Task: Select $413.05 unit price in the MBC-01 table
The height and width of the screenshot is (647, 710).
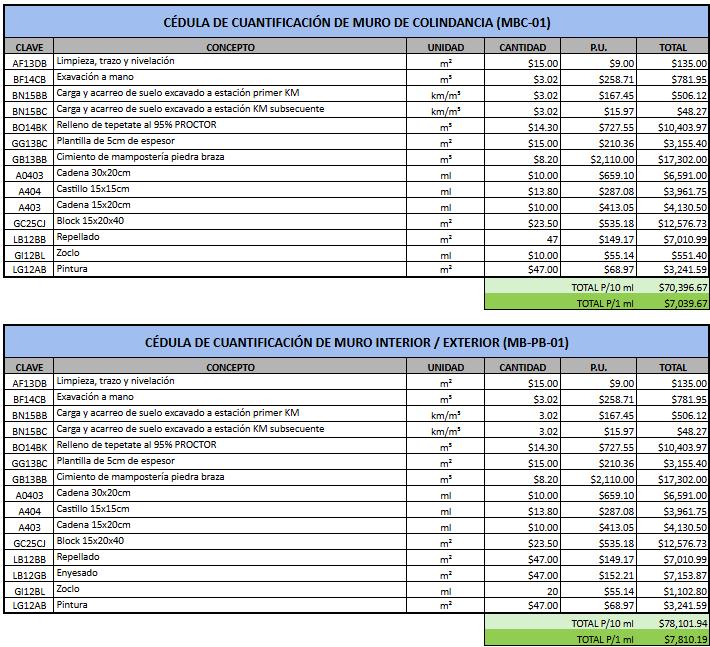Action: tap(599, 207)
